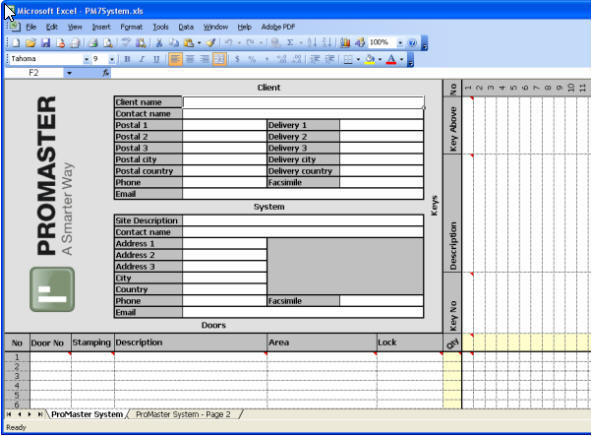Decrease decimal places icon

(x=298, y=59)
